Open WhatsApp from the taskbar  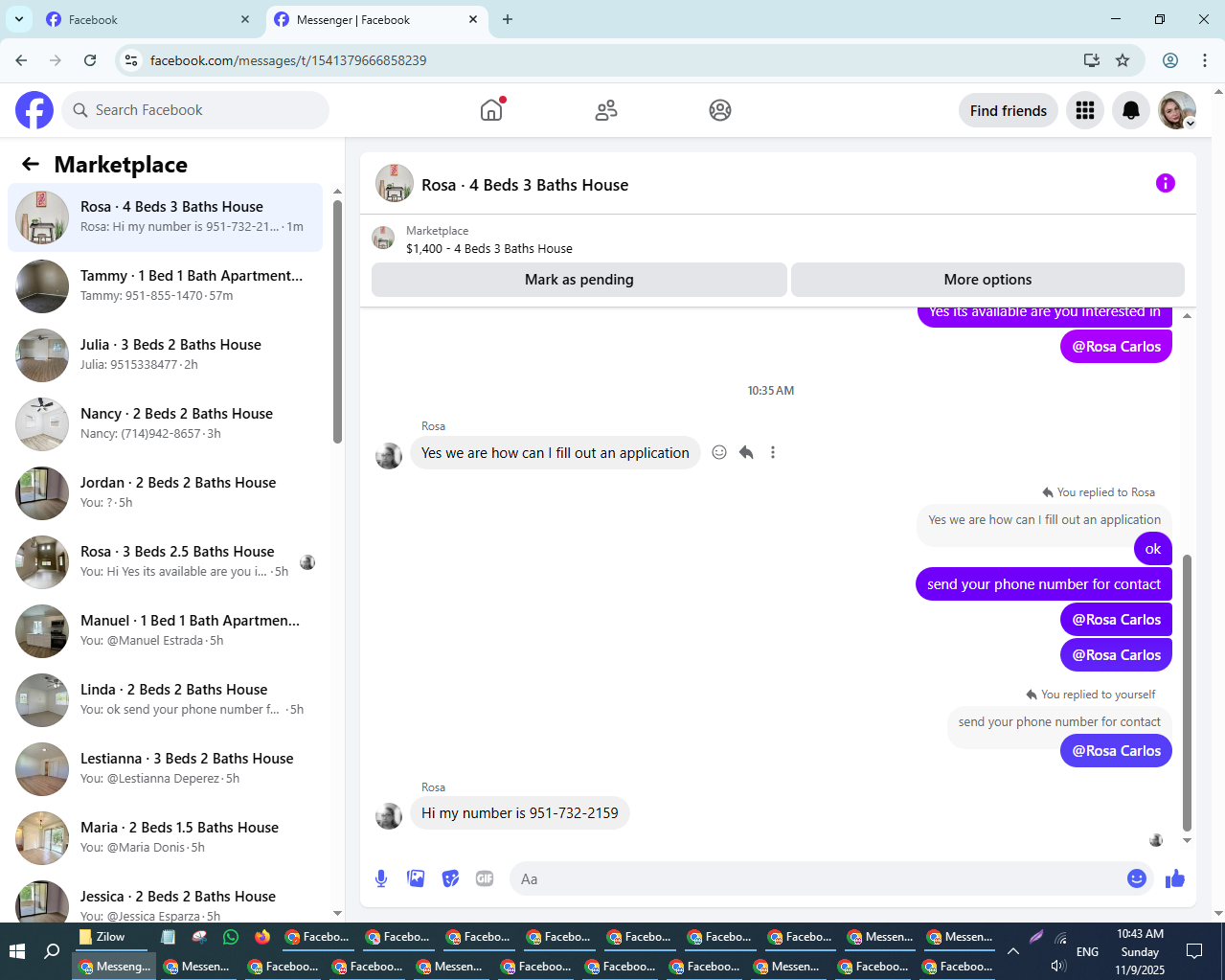tap(231, 937)
